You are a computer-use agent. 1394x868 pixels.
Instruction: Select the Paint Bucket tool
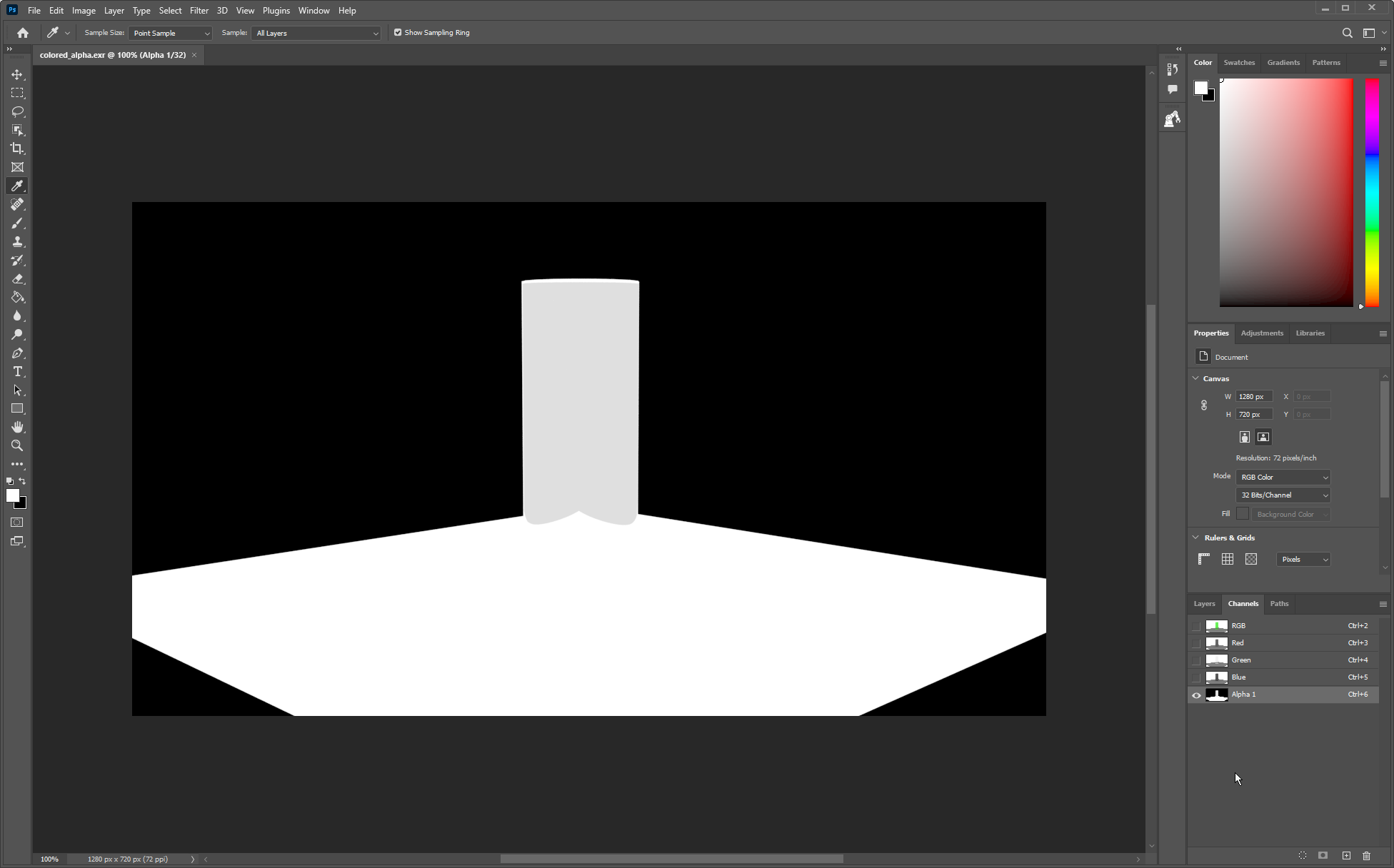17,297
